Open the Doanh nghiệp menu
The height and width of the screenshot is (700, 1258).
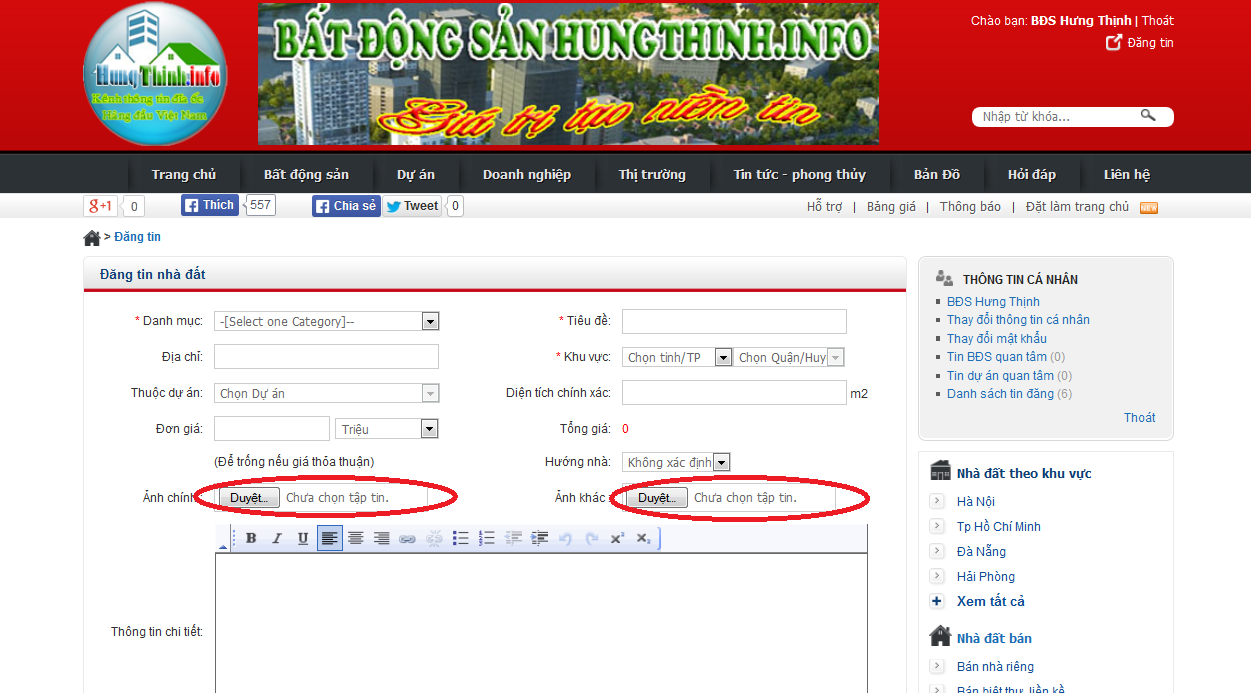pyautogui.click(x=527, y=174)
